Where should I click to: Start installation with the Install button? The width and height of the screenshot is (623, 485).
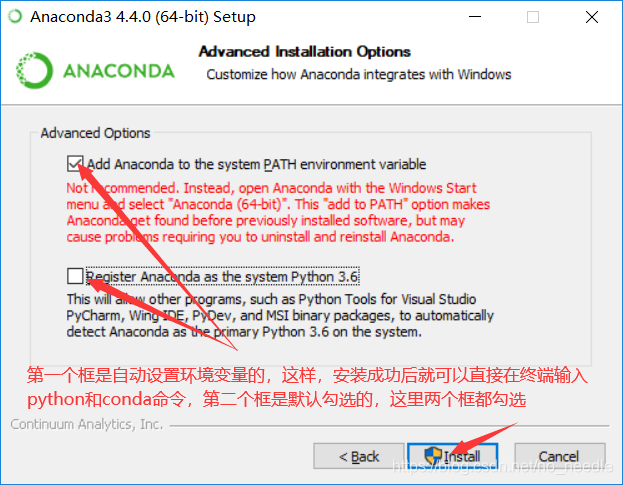click(453, 456)
